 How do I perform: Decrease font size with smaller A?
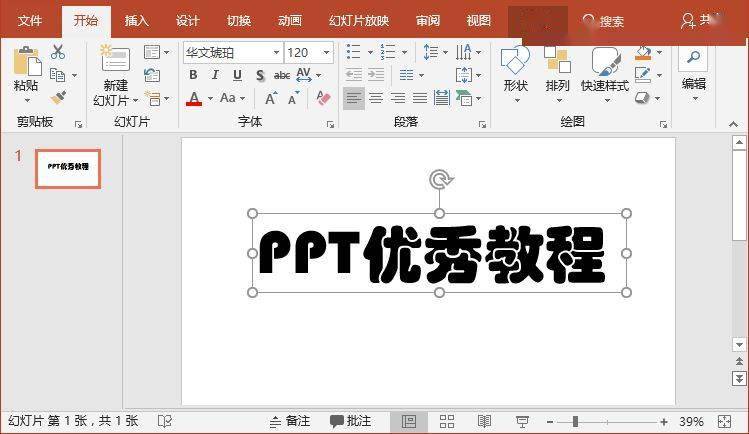point(293,98)
